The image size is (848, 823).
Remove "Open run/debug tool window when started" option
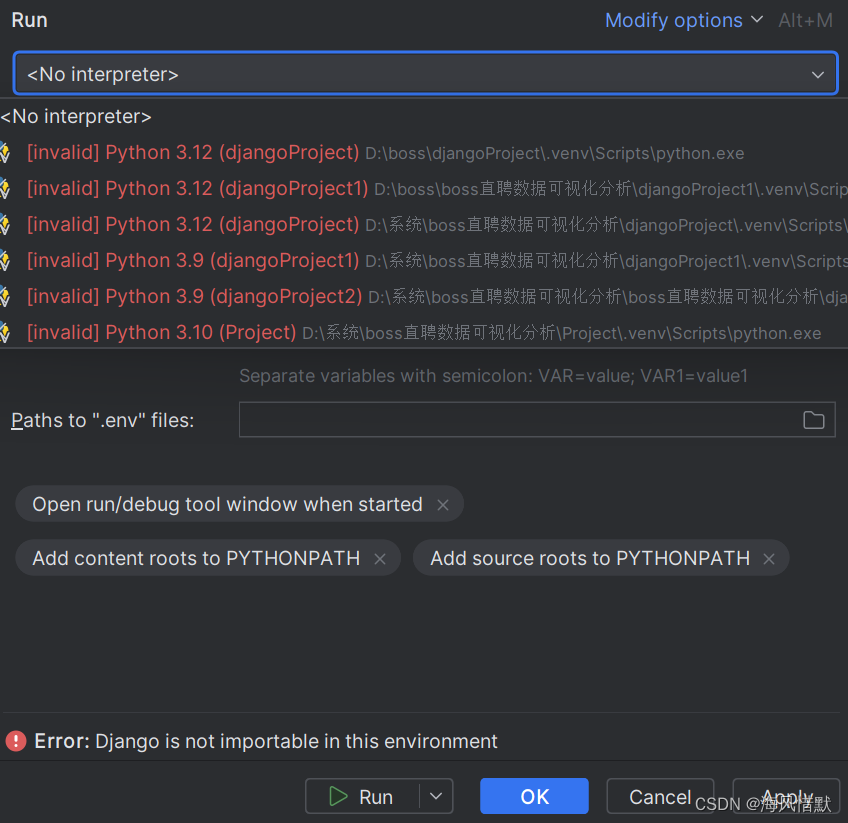click(443, 504)
